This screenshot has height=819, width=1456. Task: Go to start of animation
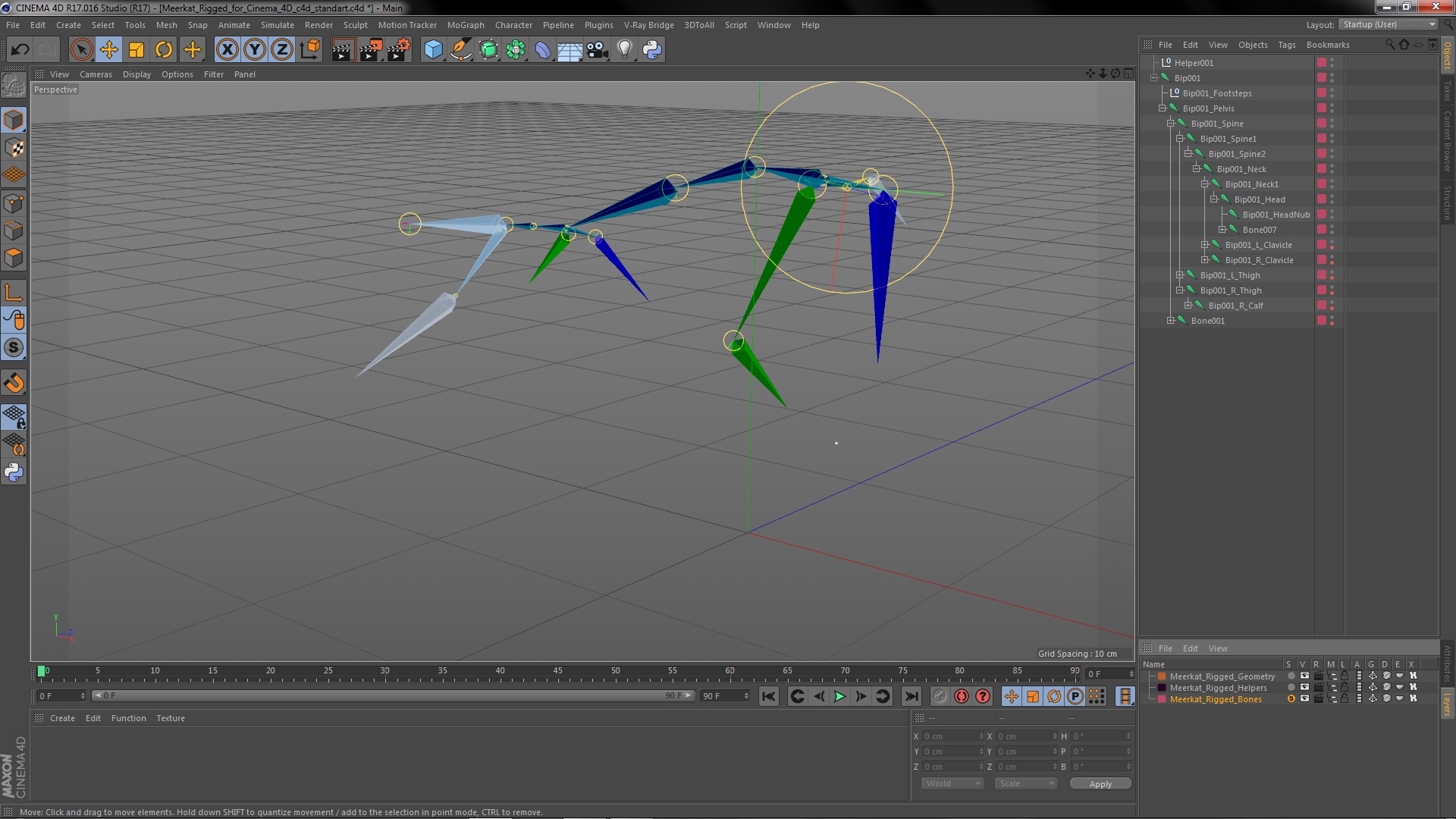click(769, 696)
